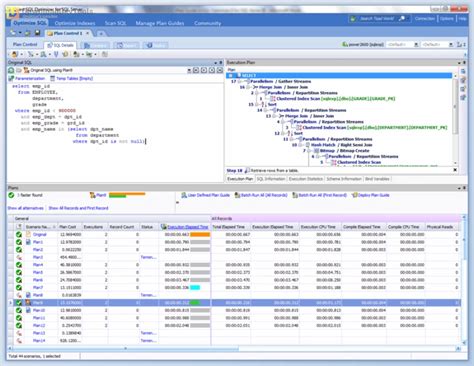The image size is (474, 366).
Task: Open the Help link in header
Action: pyautogui.click(x=462, y=19)
